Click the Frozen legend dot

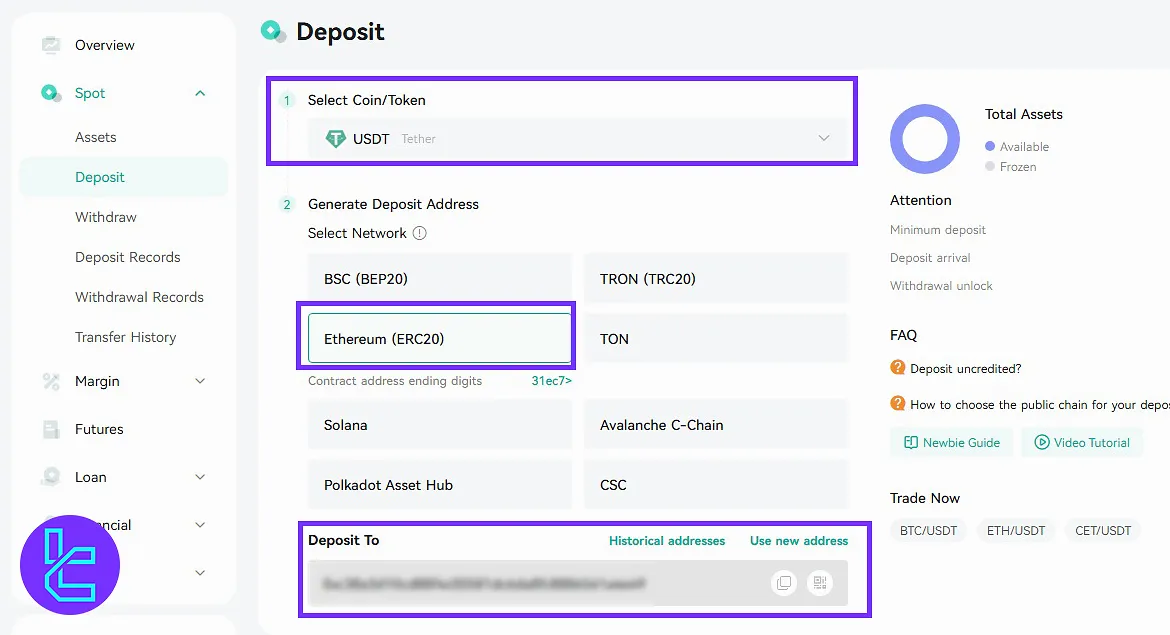coord(990,166)
